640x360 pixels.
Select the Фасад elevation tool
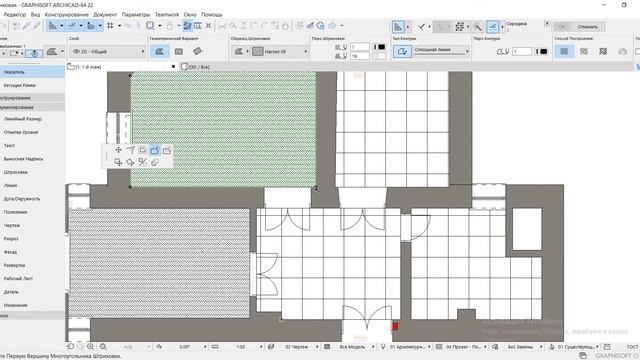(32, 252)
